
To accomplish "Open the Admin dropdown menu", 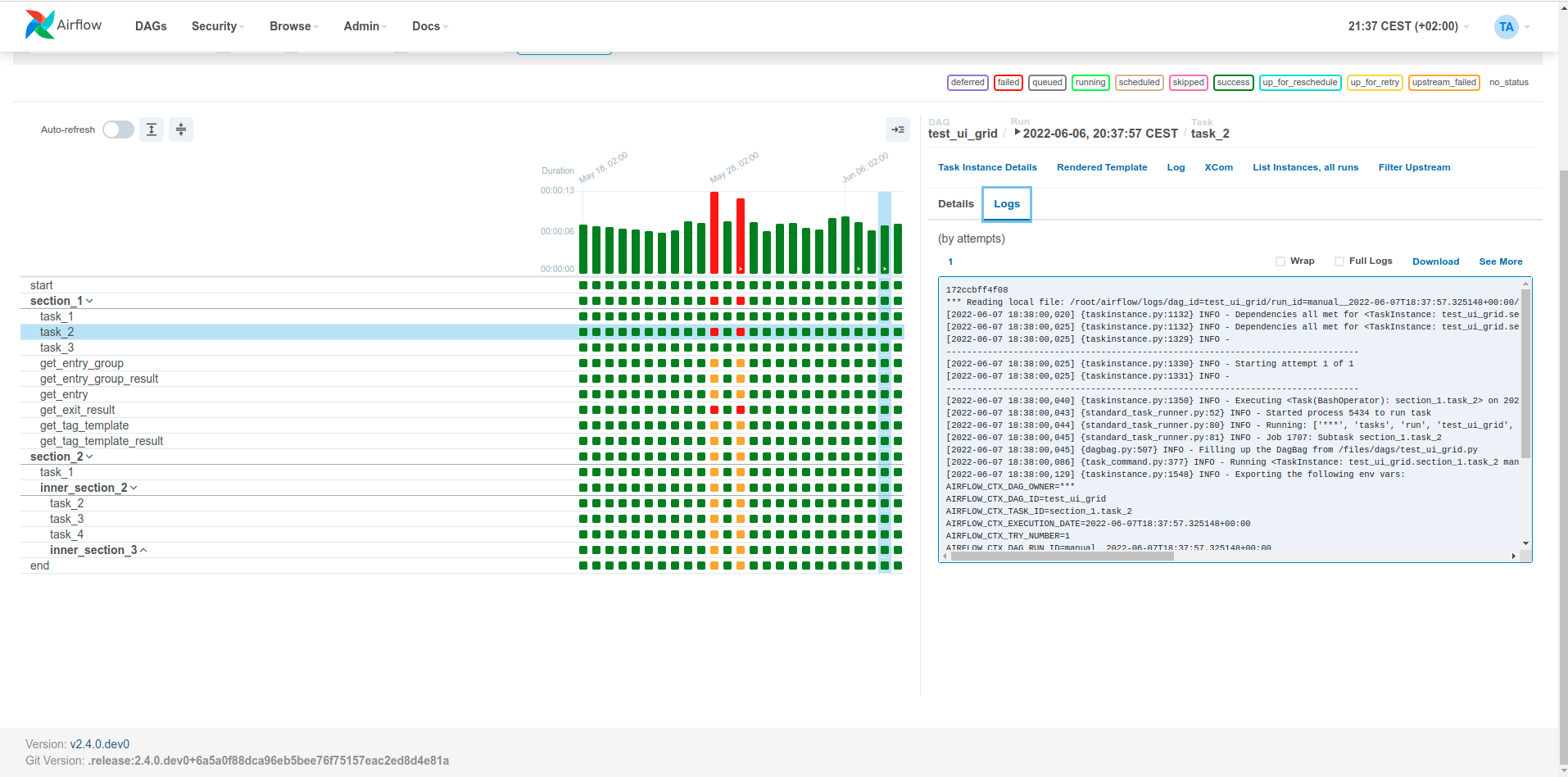I will [x=365, y=26].
